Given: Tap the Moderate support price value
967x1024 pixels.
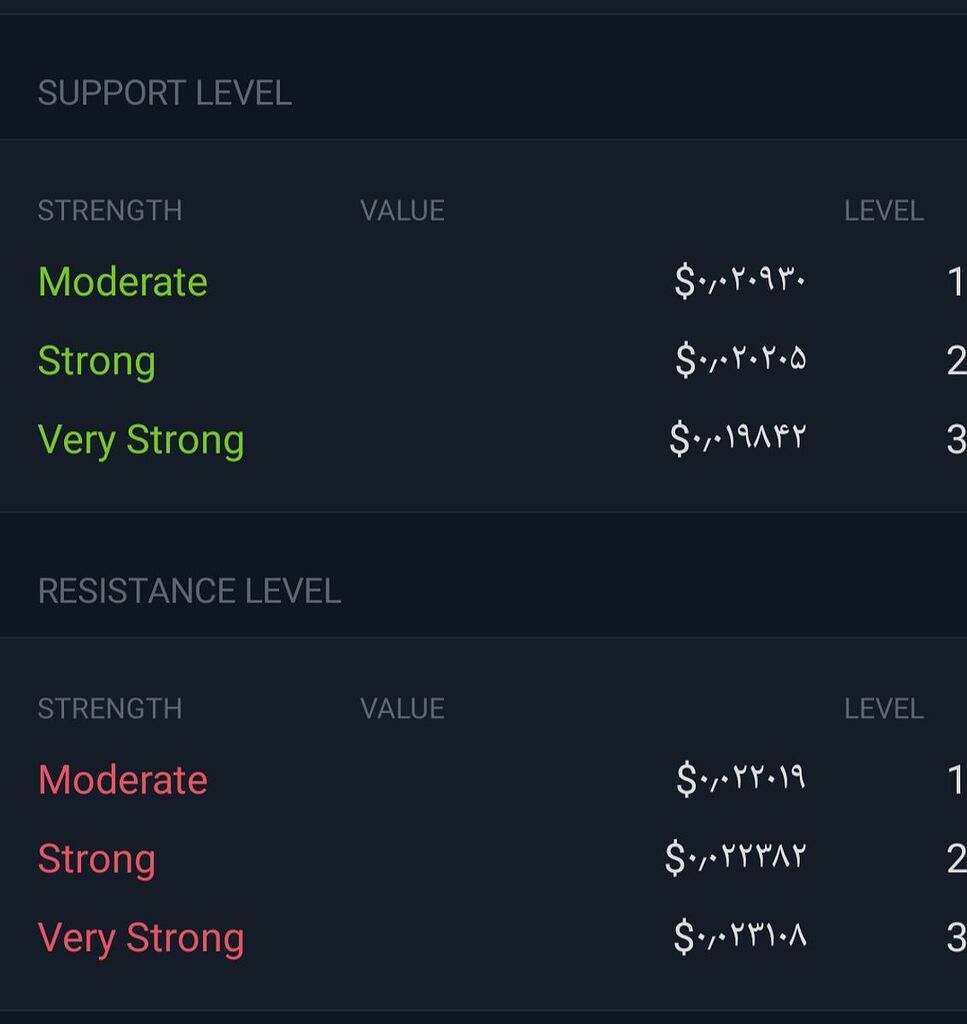Looking at the screenshot, I should tap(740, 281).
